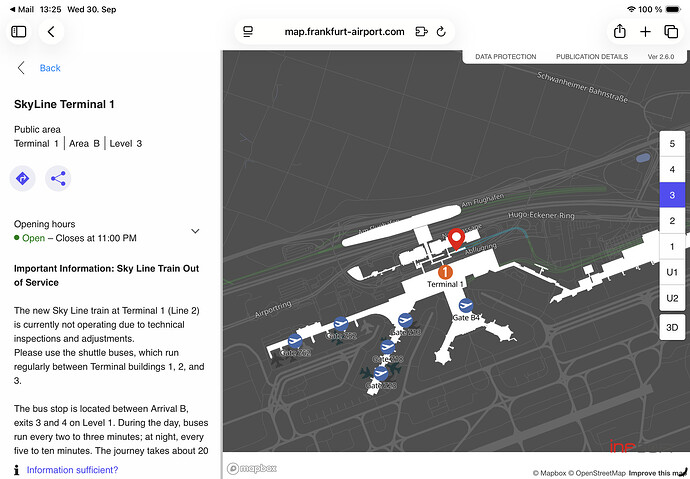Reload the page

click(x=441, y=32)
